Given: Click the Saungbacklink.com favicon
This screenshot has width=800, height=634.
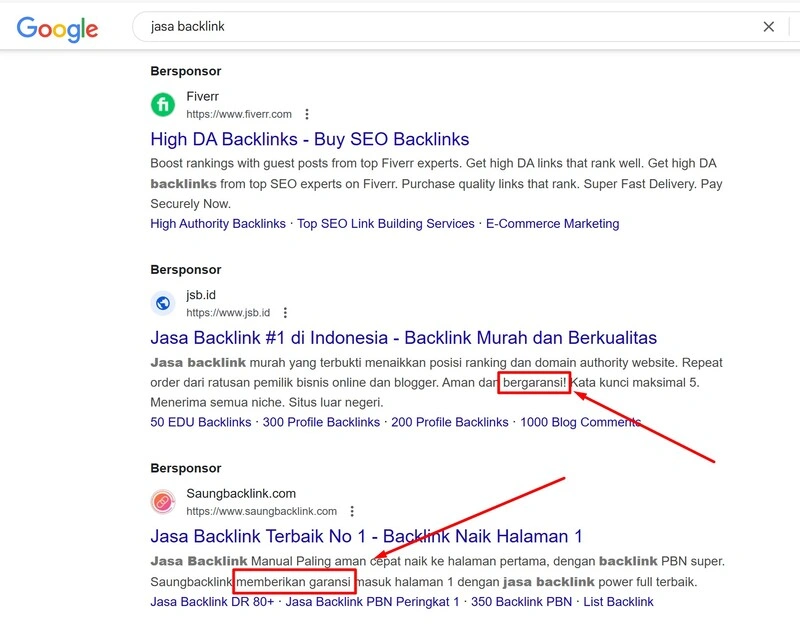Looking at the screenshot, I should click(163, 501).
